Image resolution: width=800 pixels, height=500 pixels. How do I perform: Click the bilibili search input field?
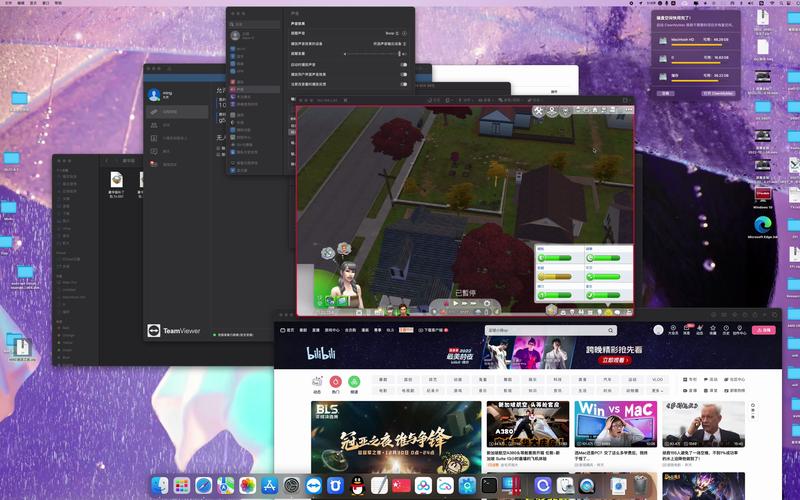pyautogui.click(x=546, y=331)
